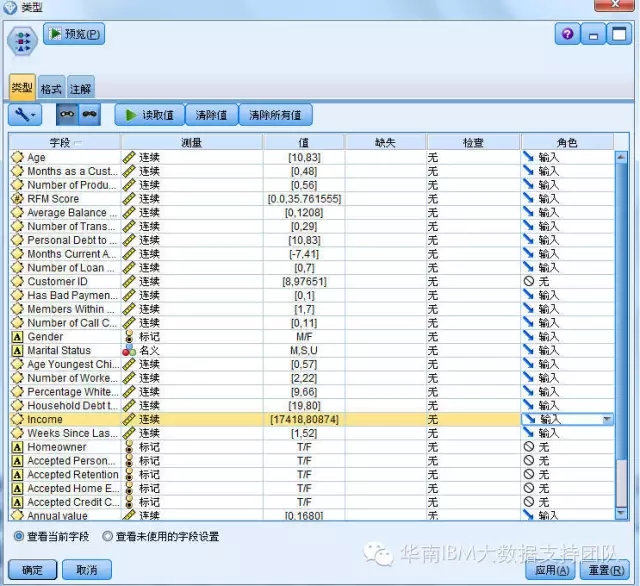The height and width of the screenshot is (586, 640).
Task: Open the wrench tools dropdown
Action: pyautogui.click(x=24, y=115)
